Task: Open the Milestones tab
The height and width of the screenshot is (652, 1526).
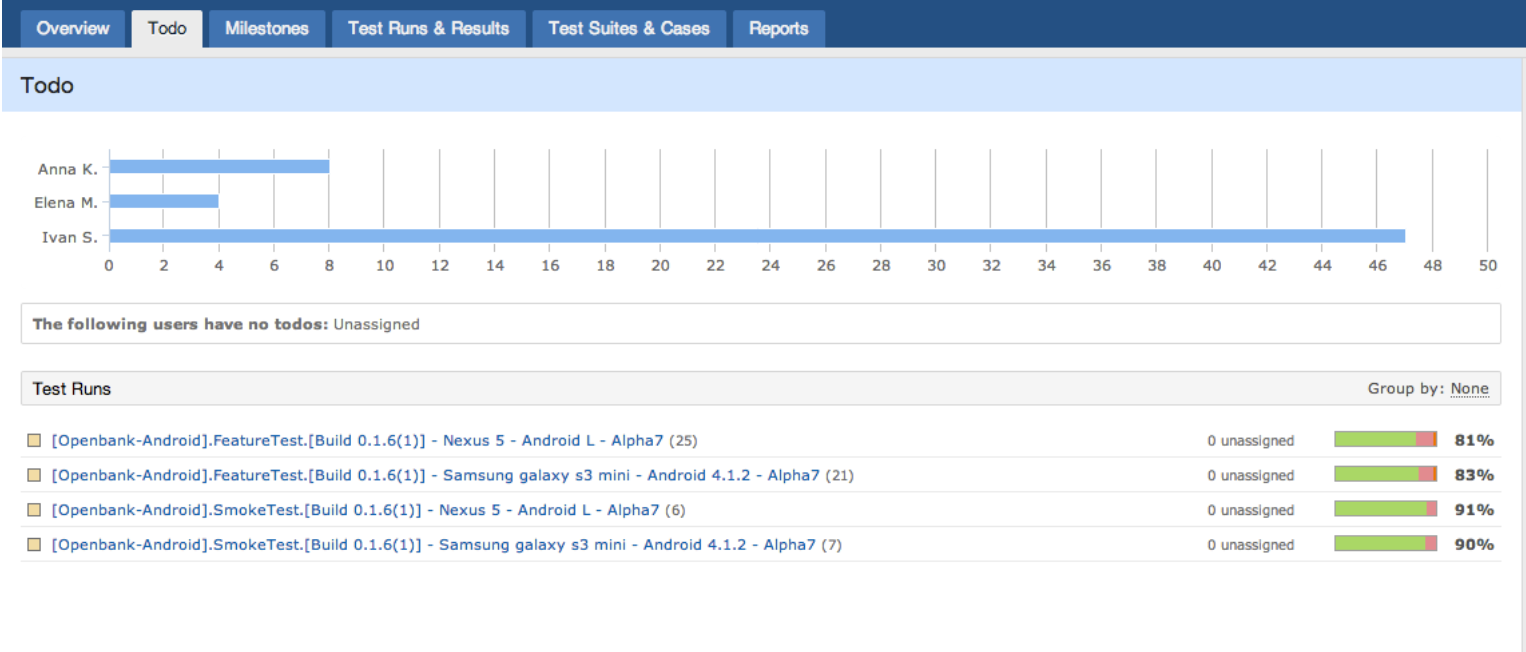Action: 266,28
